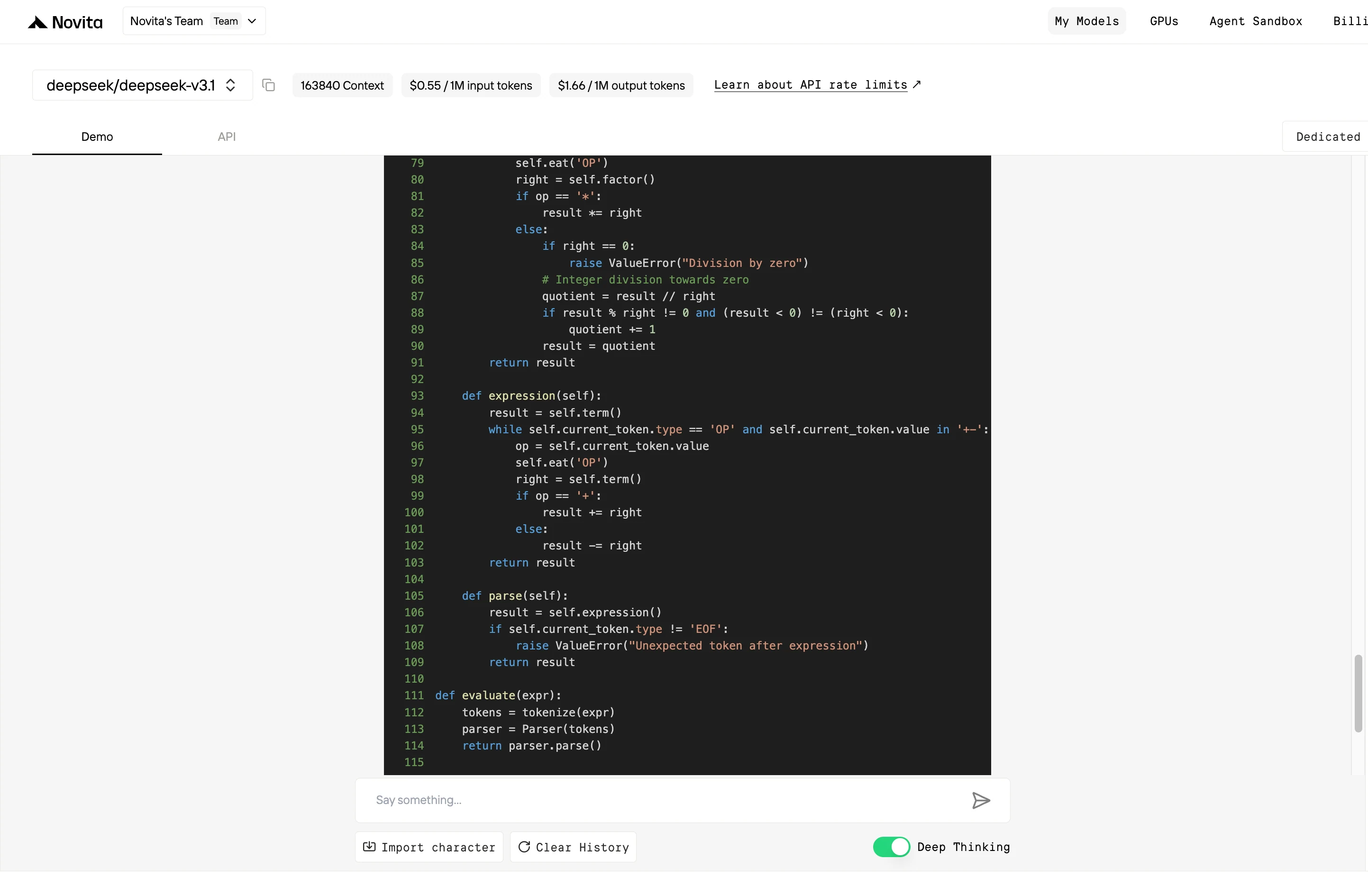
Task: Click code line 'def parse(self):'
Action: point(515,596)
